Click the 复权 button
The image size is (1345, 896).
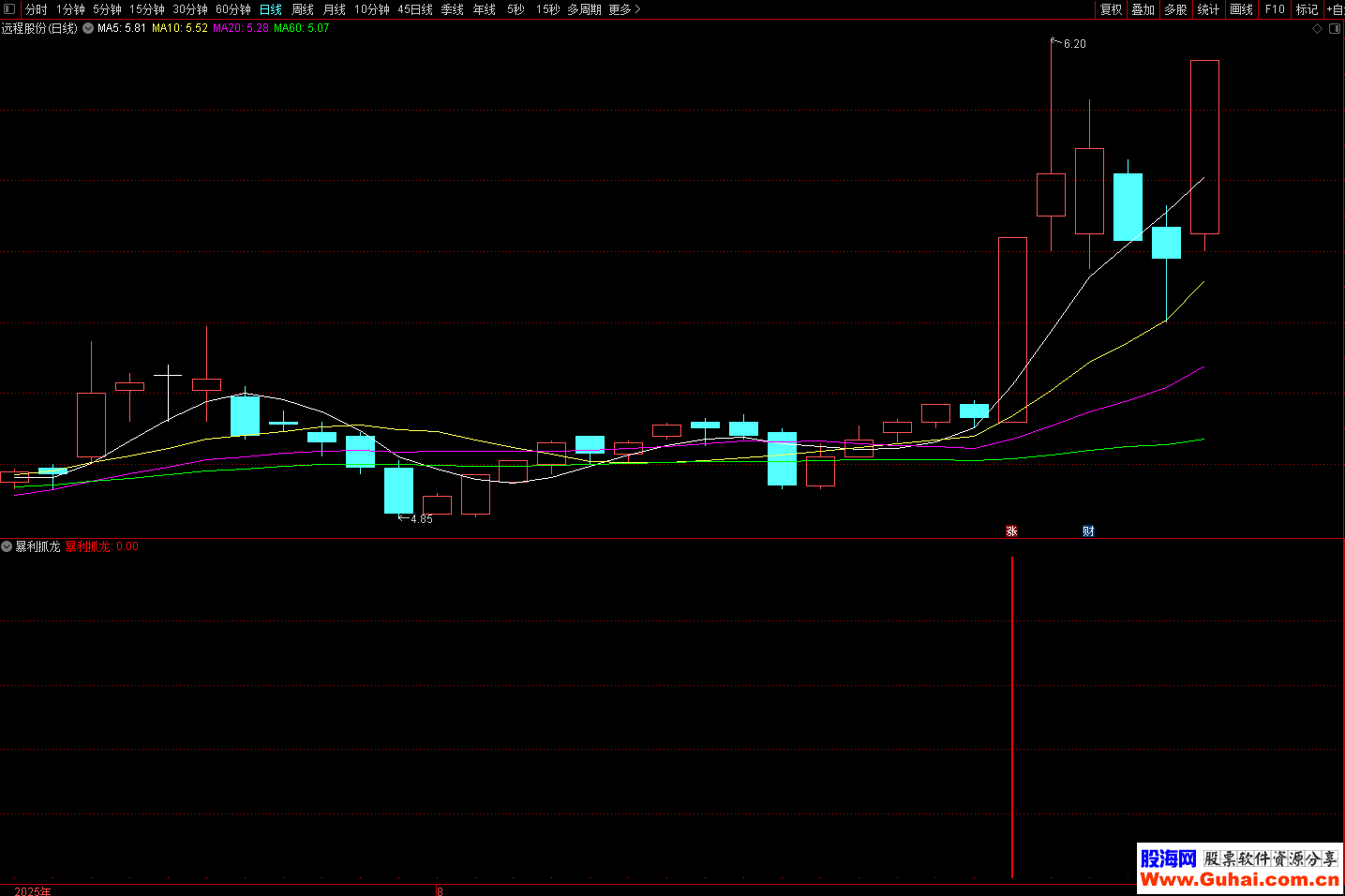coord(1112,9)
